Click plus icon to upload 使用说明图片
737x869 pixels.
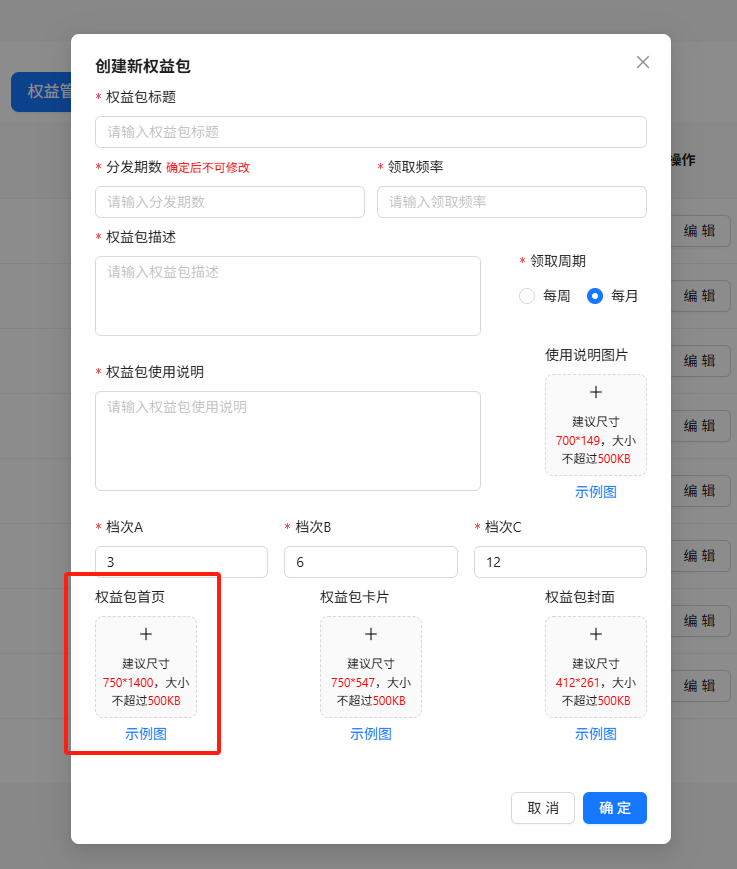[596, 393]
